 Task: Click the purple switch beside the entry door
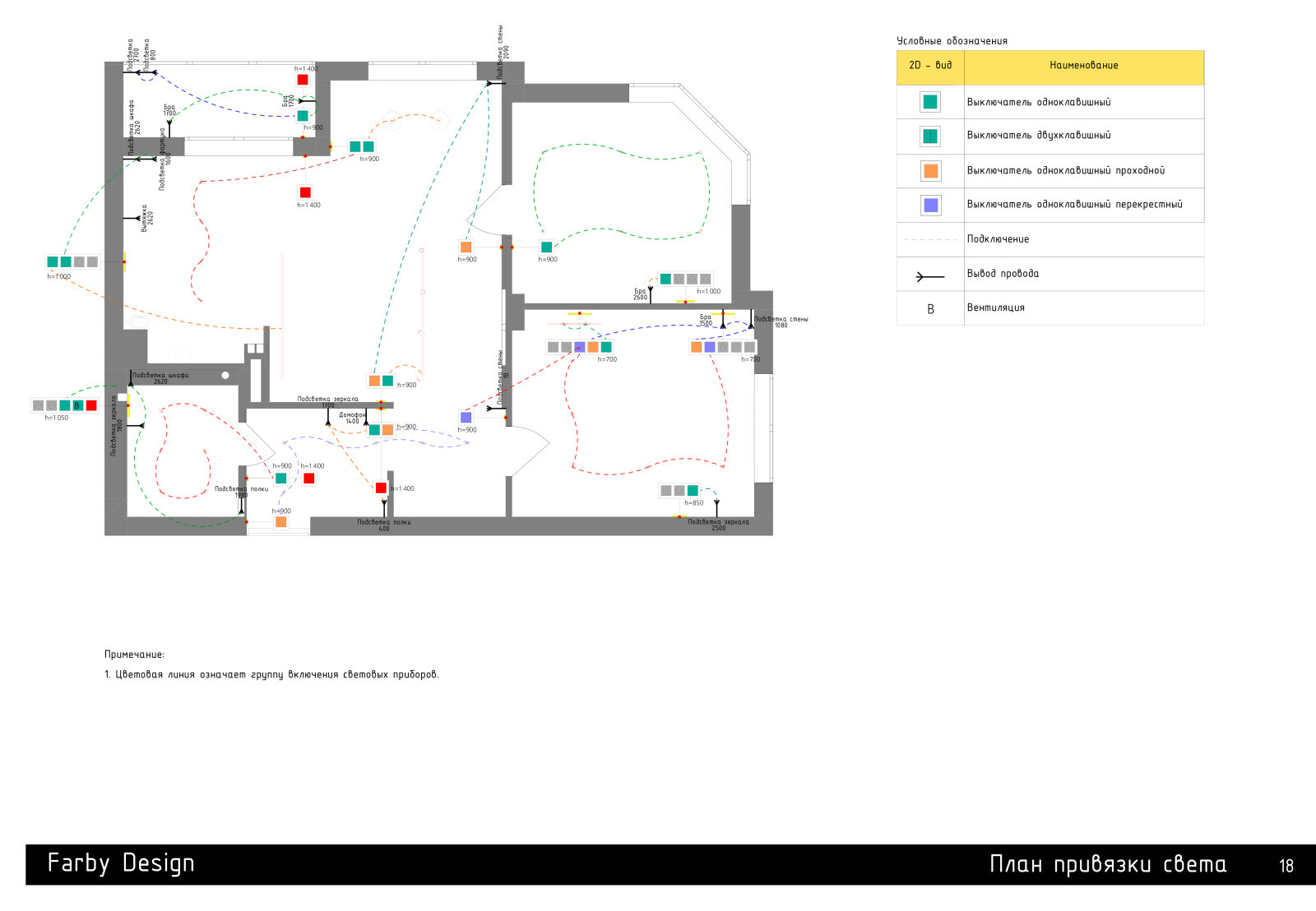466,418
